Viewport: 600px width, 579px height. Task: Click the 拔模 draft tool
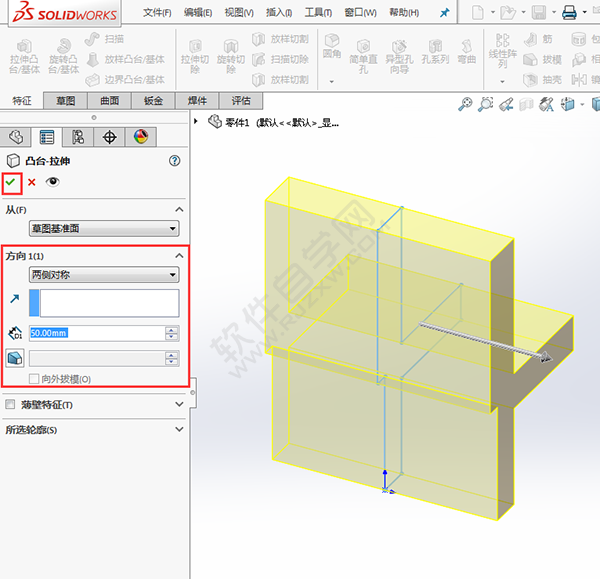click(542, 59)
